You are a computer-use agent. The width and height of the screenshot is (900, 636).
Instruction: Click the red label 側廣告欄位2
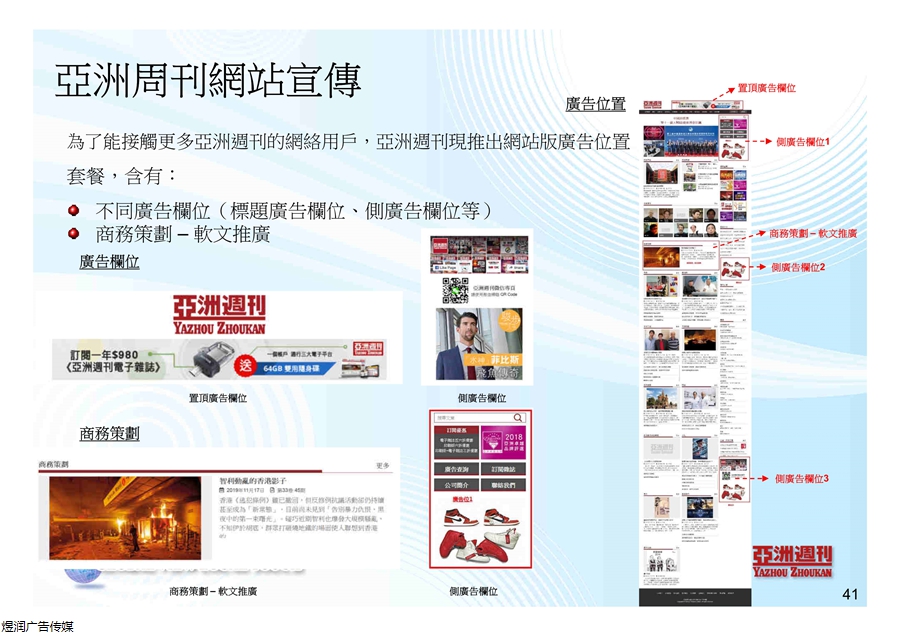[798, 267]
